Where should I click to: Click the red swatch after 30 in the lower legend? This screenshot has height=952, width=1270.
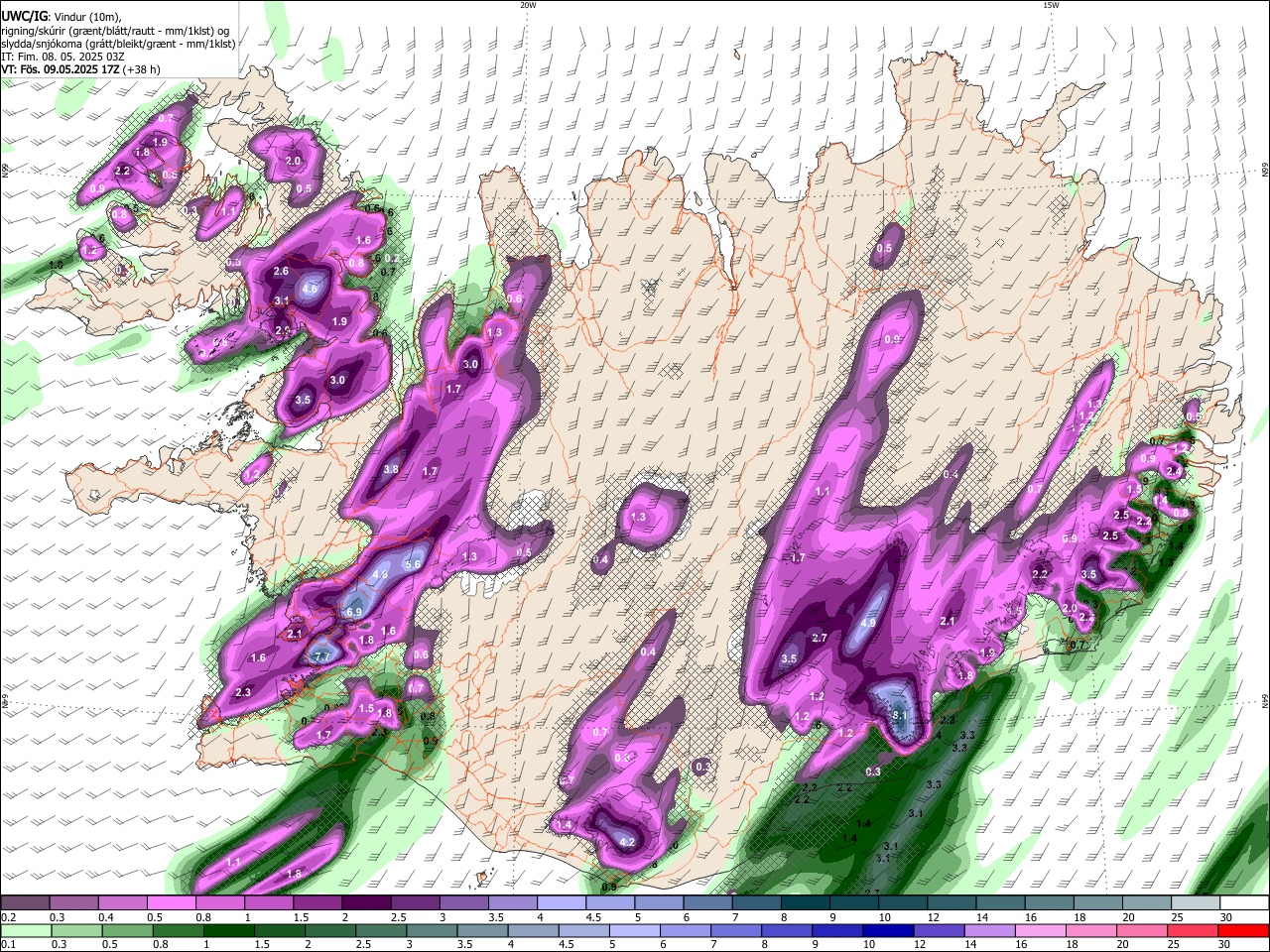coord(1245,930)
